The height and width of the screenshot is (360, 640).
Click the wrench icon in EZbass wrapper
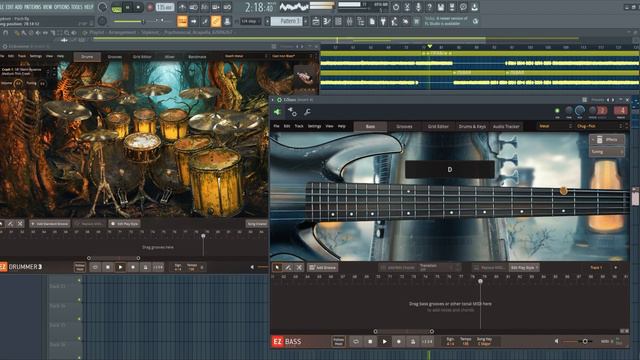[x=307, y=112]
